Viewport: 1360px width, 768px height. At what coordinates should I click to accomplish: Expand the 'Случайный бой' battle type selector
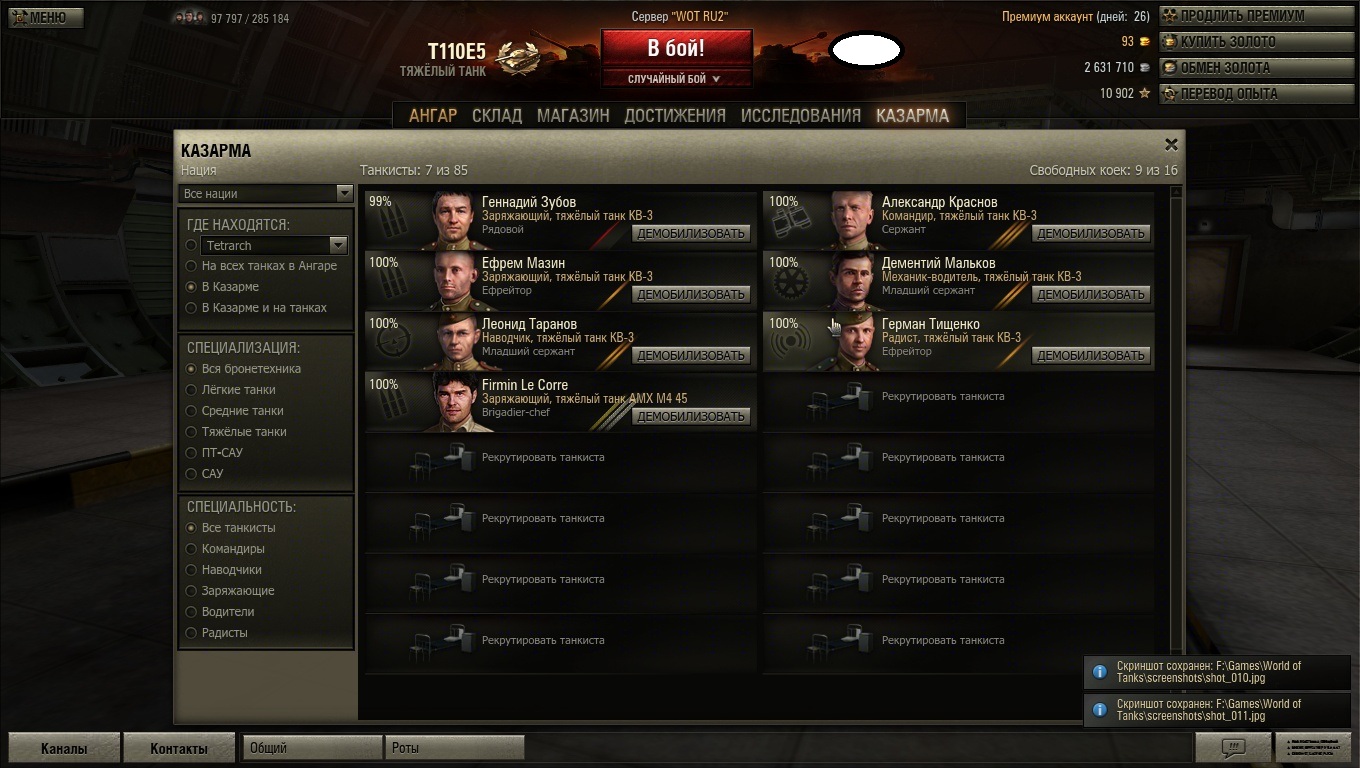coord(675,79)
